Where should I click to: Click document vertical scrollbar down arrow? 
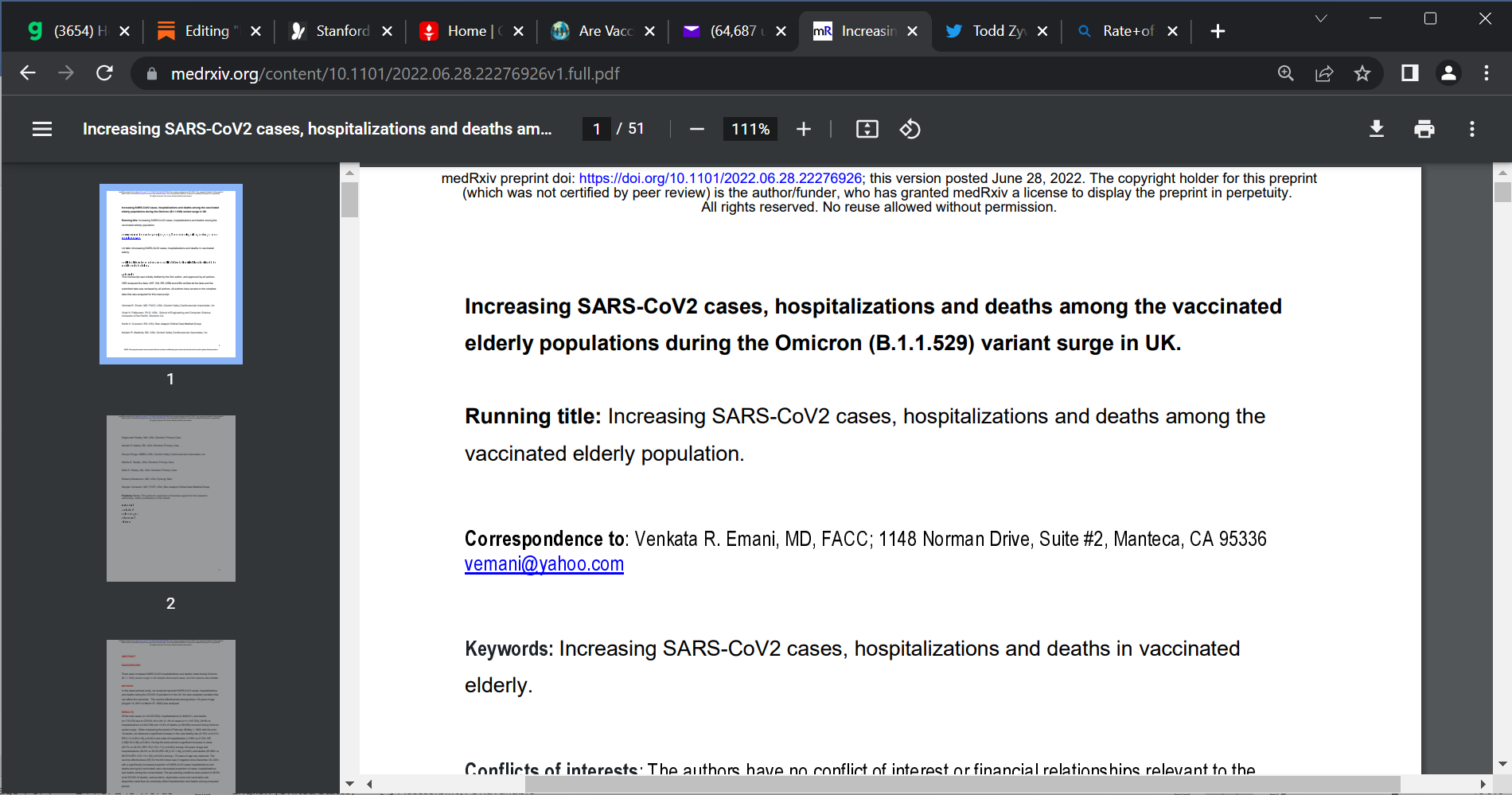point(1502,764)
